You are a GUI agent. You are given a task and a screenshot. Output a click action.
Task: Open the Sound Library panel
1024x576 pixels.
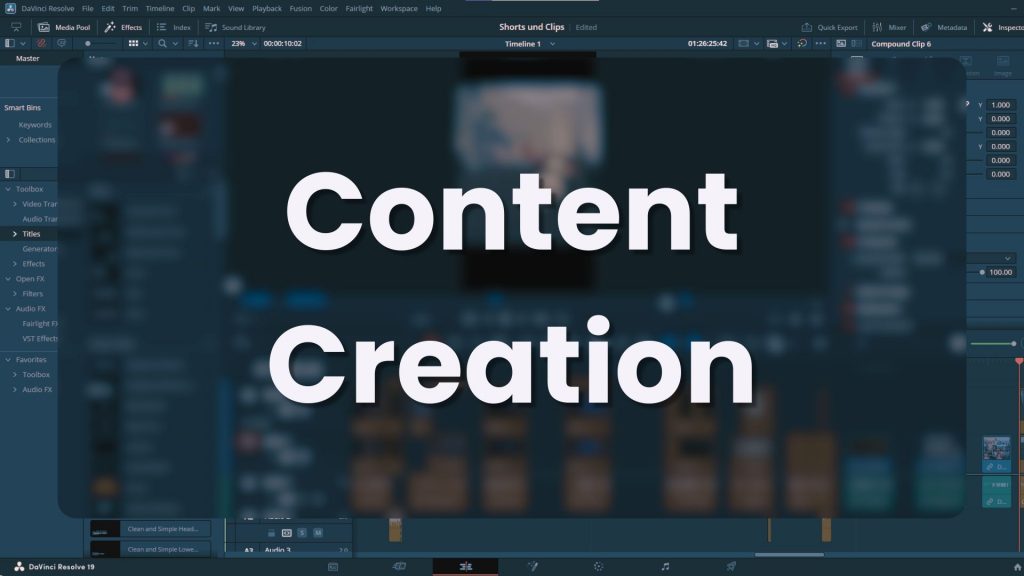click(x=236, y=27)
